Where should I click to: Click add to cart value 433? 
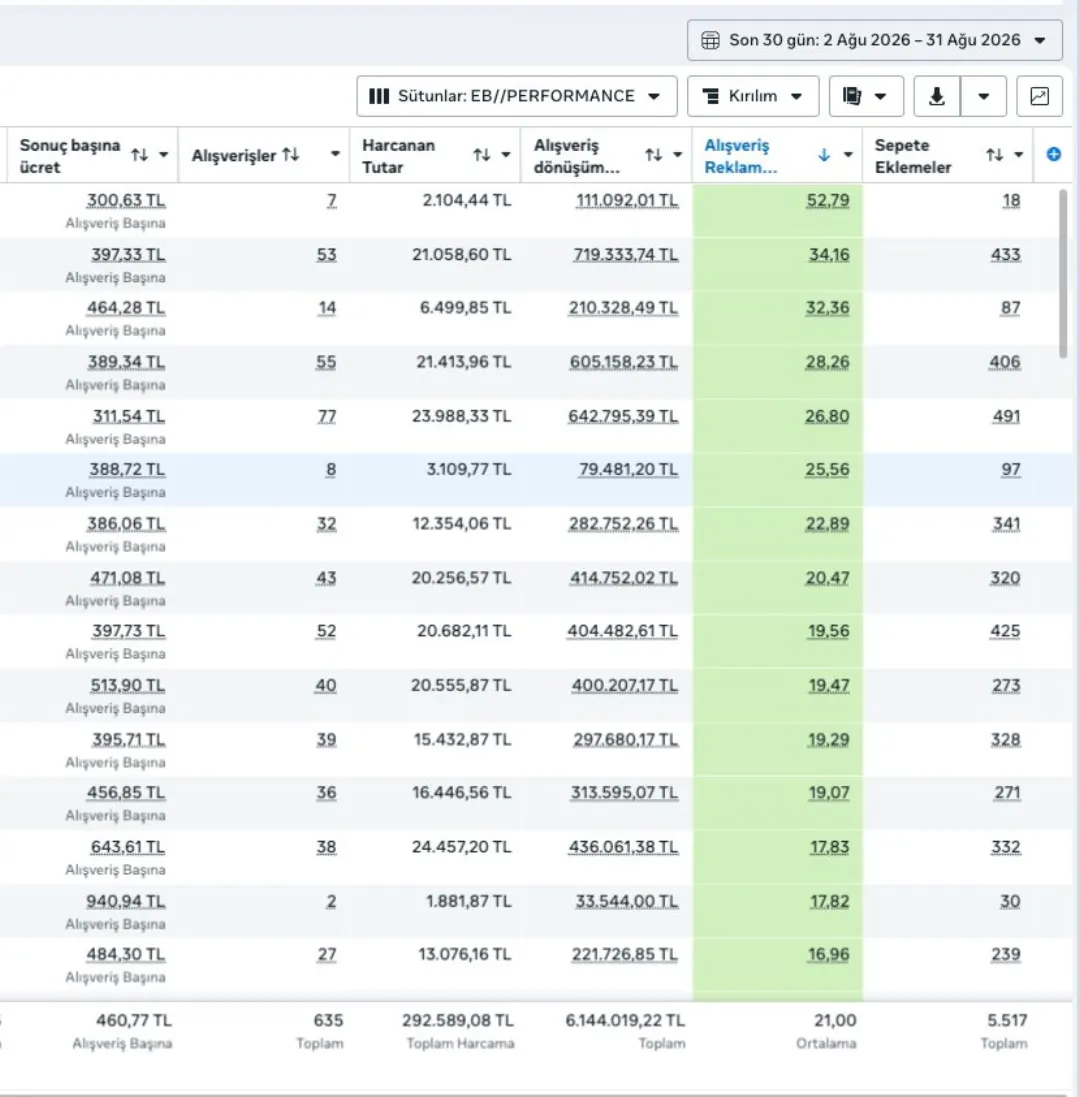[x=1005, y=255]
